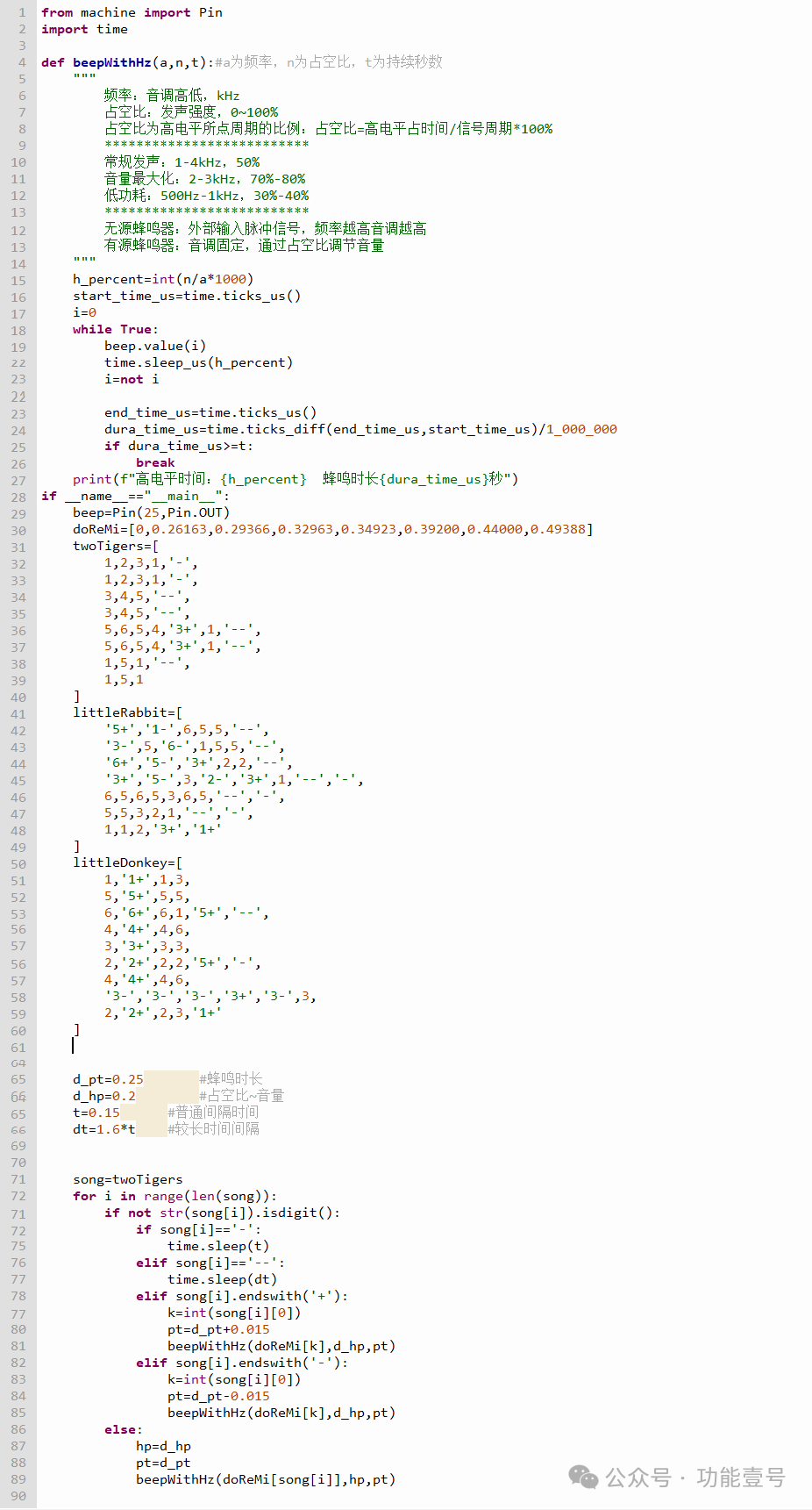The height and width of the screenshot is (1510, 812).
Task: Click the 'd_pt=0.25' assignment
Action: [x=108, y=1079]
